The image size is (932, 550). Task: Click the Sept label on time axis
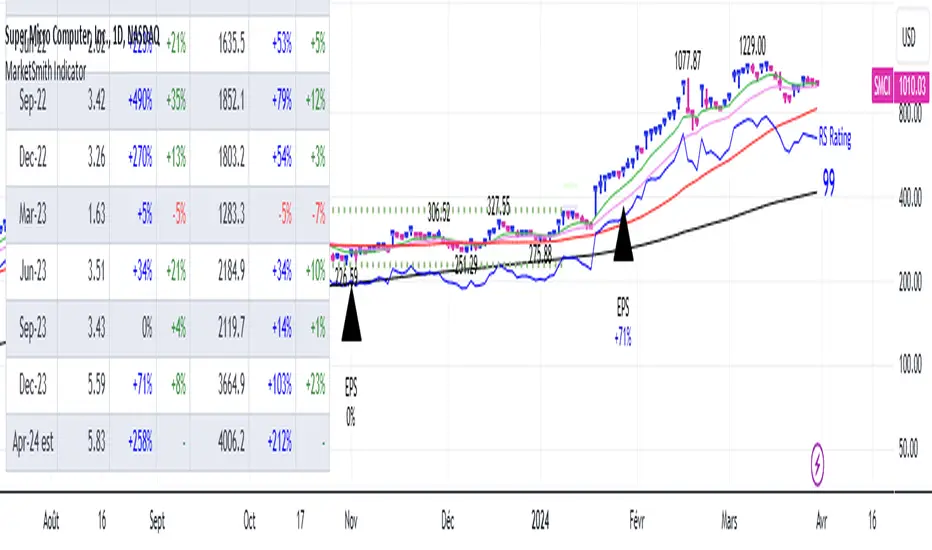point(157,521)
